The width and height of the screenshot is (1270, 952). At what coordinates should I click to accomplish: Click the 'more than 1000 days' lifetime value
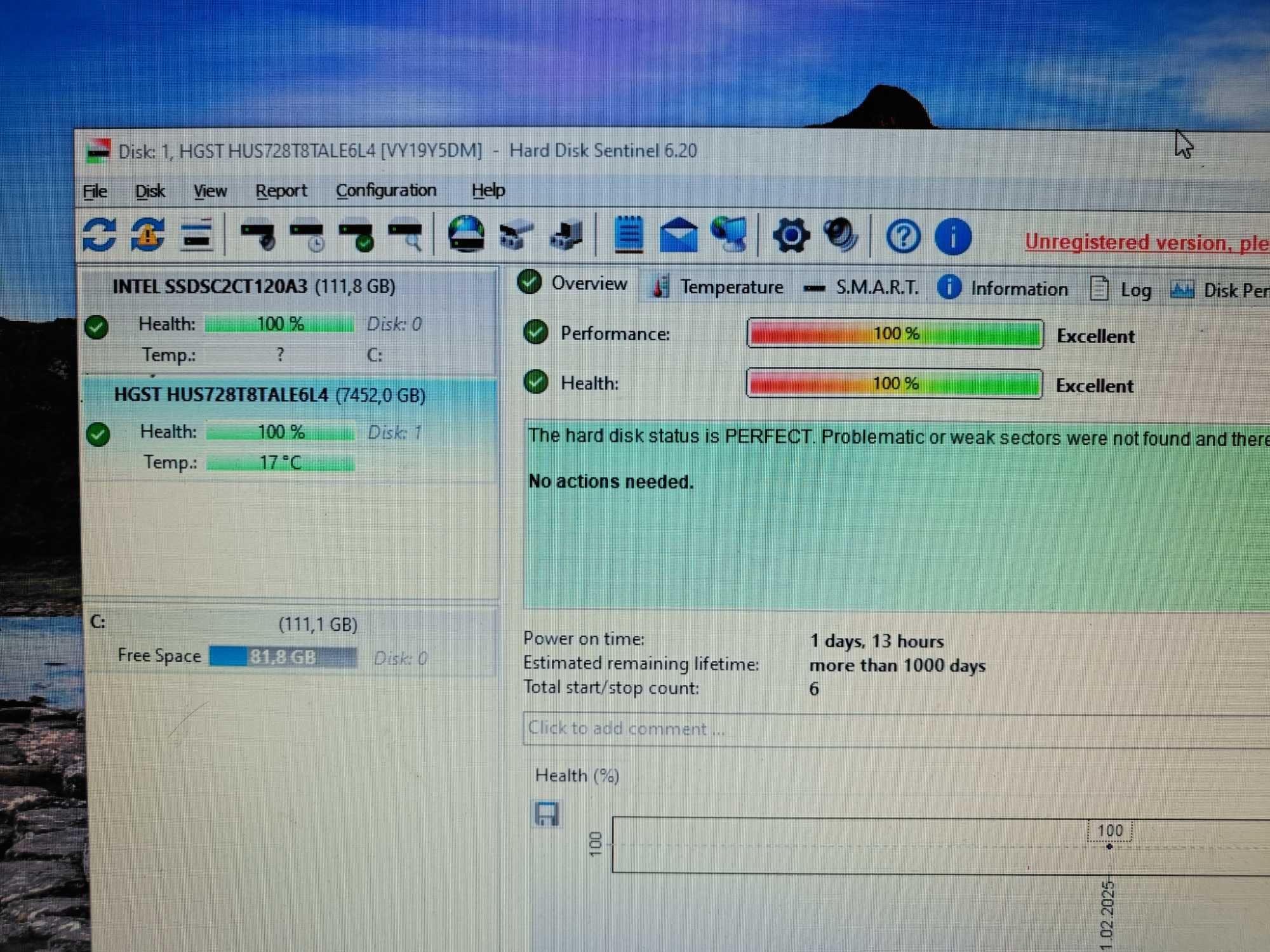click(x=898, y=666)
